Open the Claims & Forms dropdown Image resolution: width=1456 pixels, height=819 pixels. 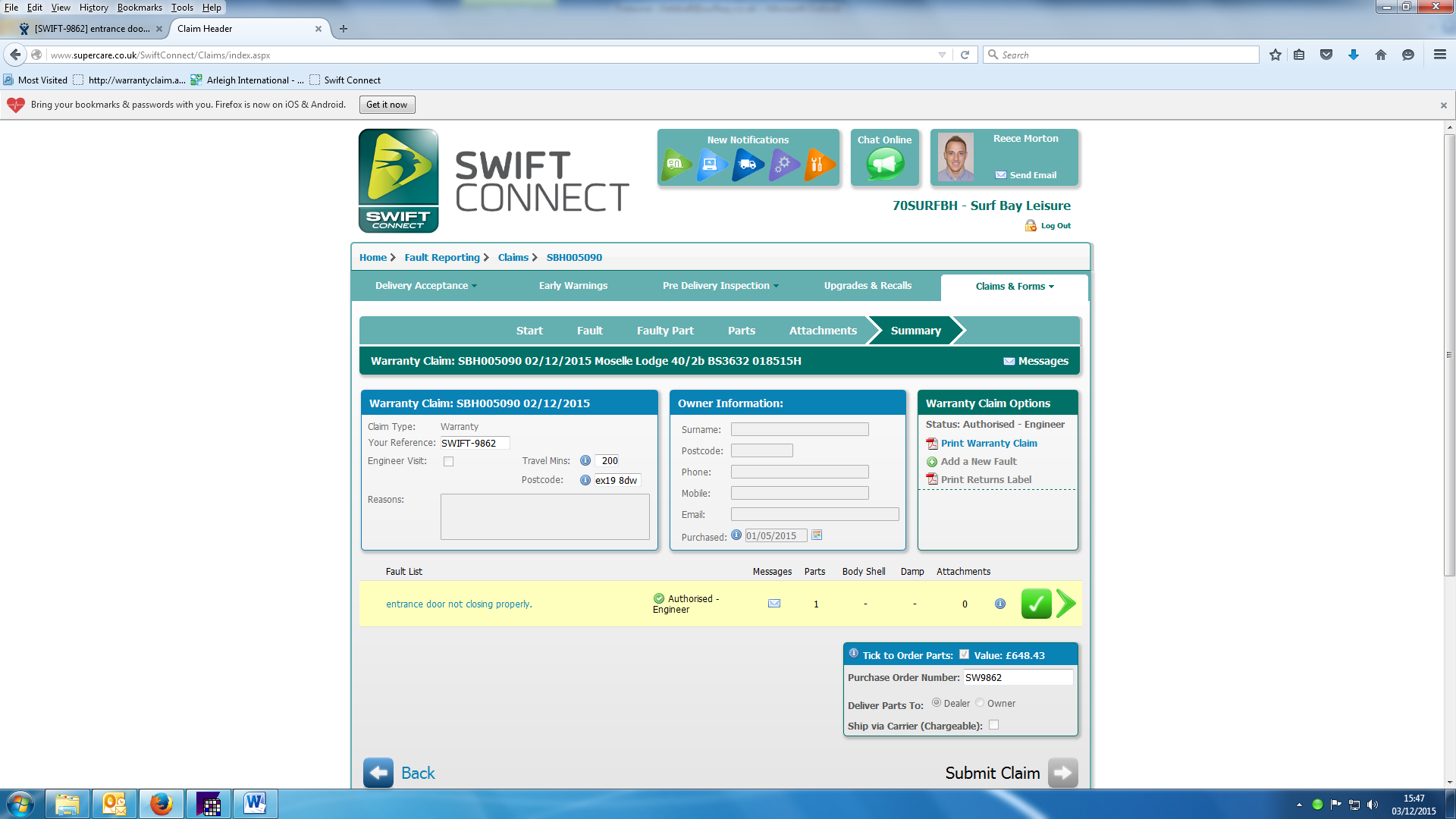[1014, 287]
